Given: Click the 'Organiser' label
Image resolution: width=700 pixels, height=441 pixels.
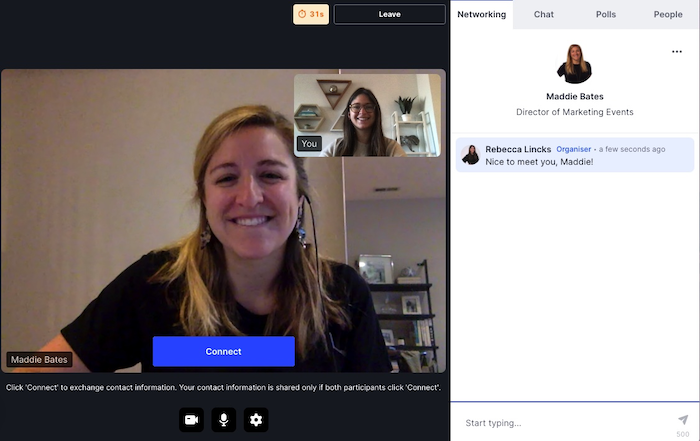Looking at the screenshot, I should pyautogui.click(x=573, y=149).
